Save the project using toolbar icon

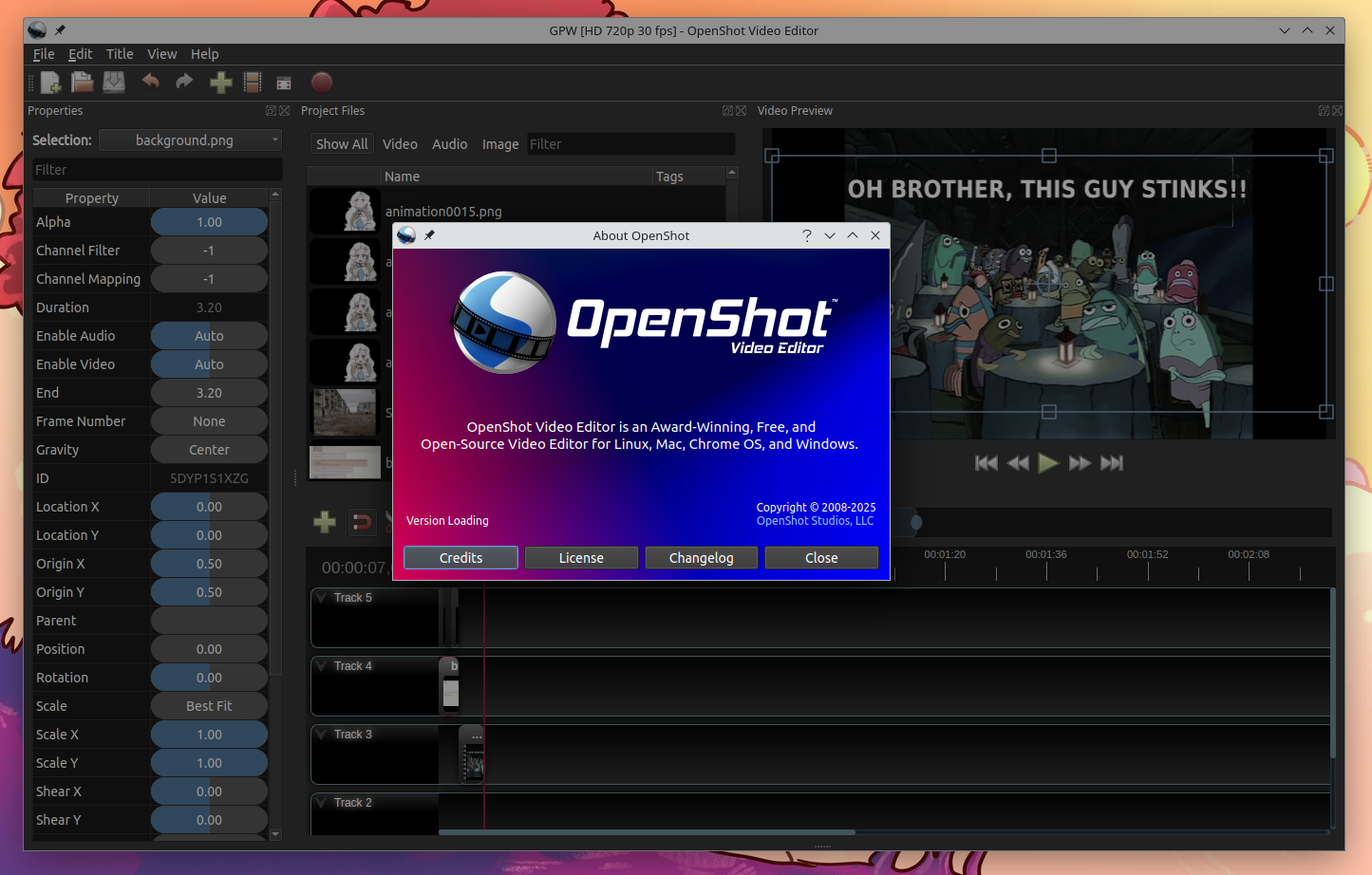(114, 83)
